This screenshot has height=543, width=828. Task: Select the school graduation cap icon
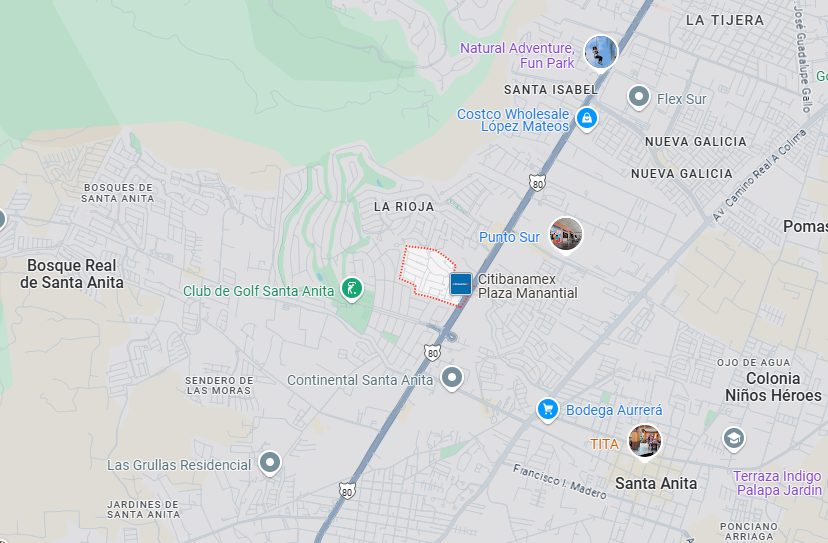coord(733,439)
